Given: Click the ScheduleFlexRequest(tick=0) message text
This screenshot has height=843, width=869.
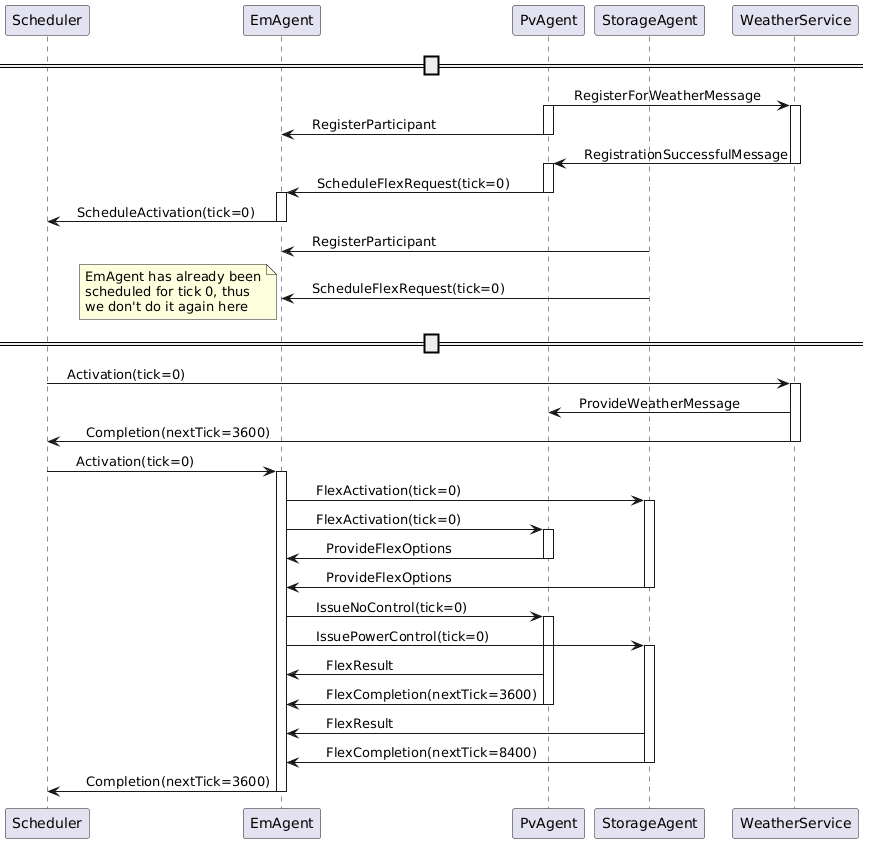Looking at the screenshot, I should click(x=414, y=184).
